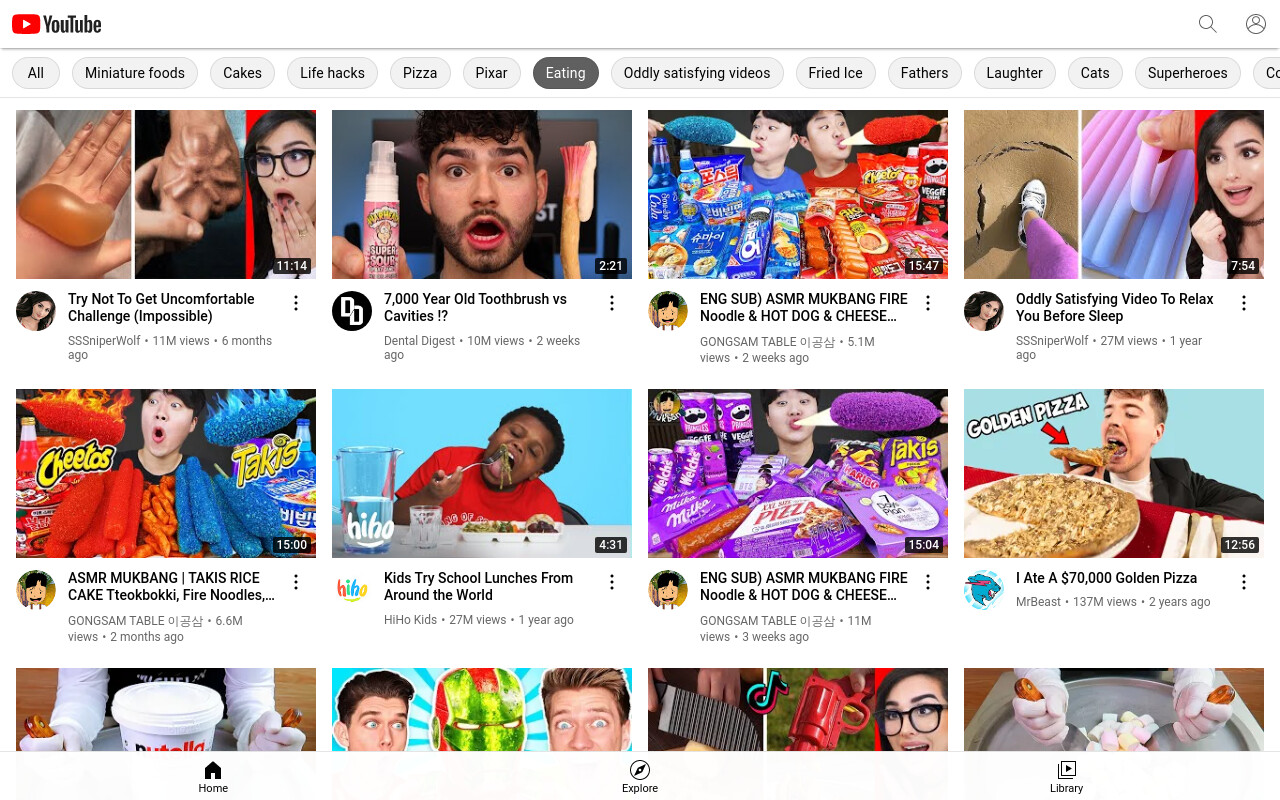Open Kids Try School Lunches title
Viewport: 1280px width, 800px height.
(x=478, y=586)
